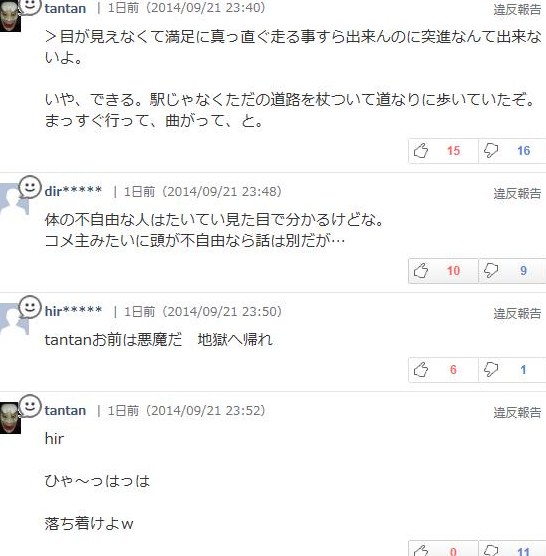Open tantan profile from the 23:40 comment

pyautogui.click(x=65, y=8)
